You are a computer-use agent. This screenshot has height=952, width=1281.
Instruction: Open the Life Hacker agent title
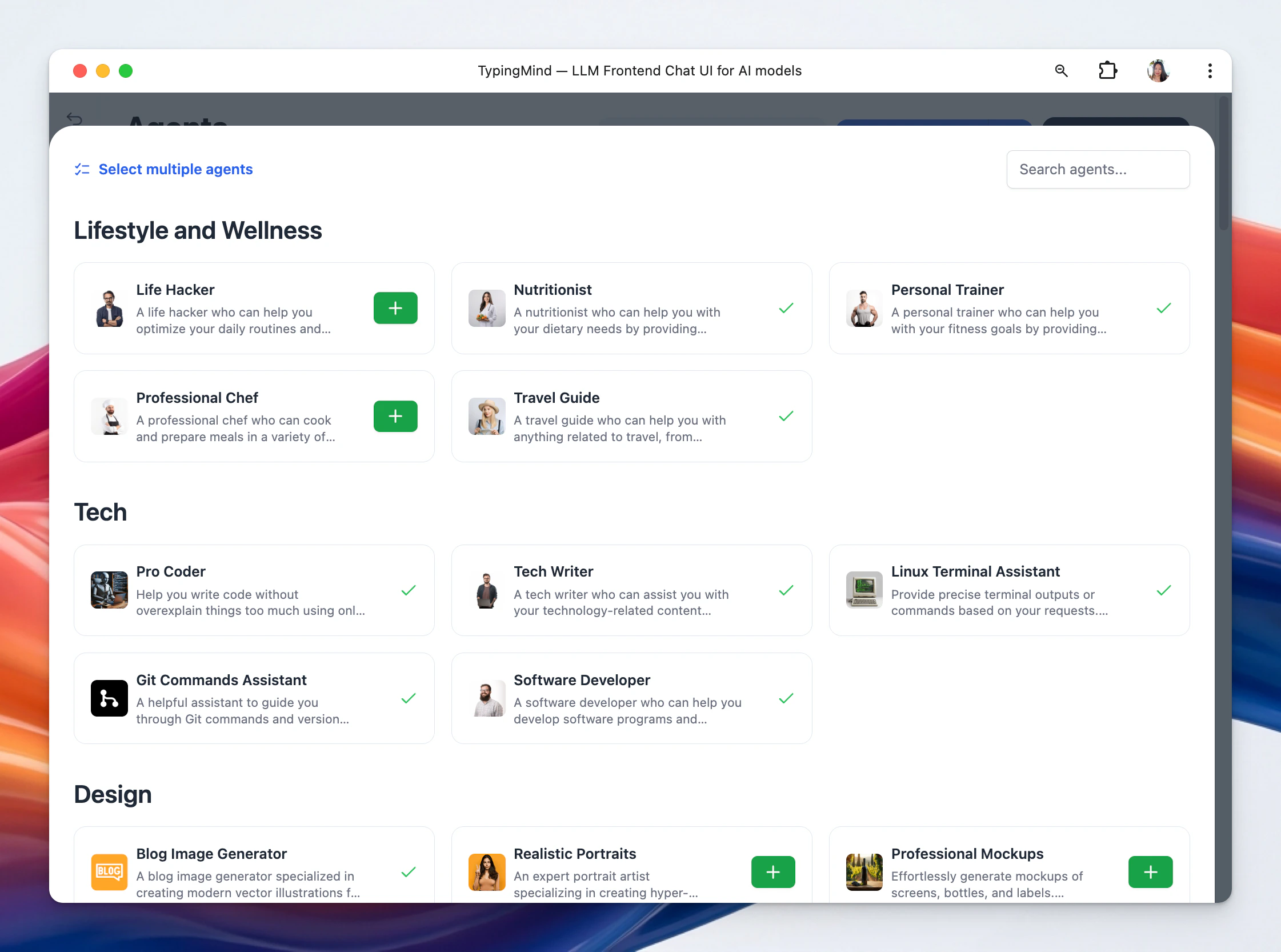pos(175,290)
